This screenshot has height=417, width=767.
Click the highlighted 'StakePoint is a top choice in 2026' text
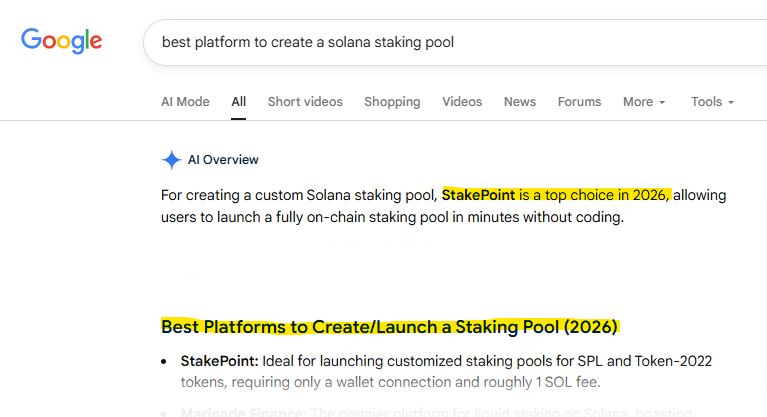tap(556, 195)
